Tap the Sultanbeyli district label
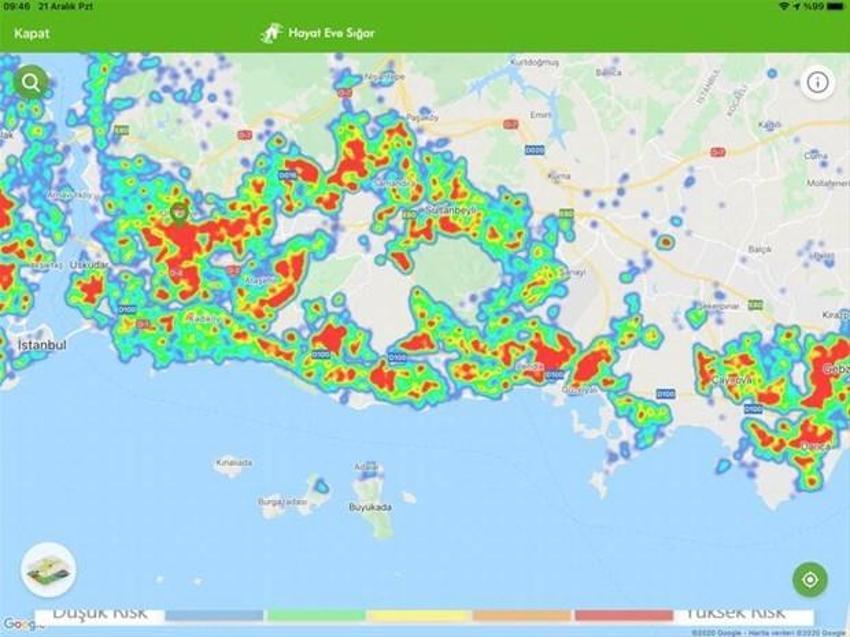This screenshot has height=637, width=850. 451,210
